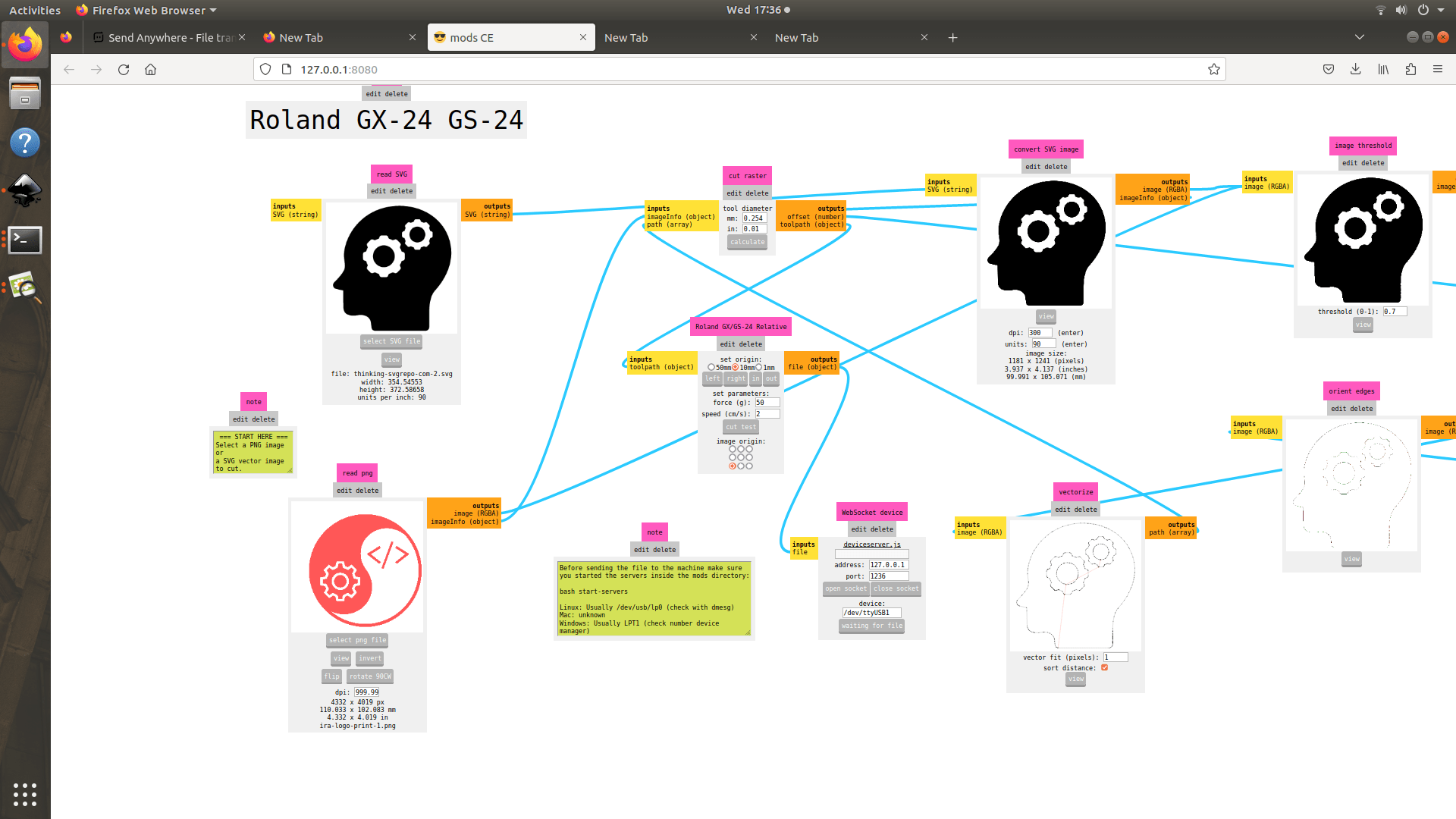
Task: Click the read SVG head preview image
Action: point(391,268)
